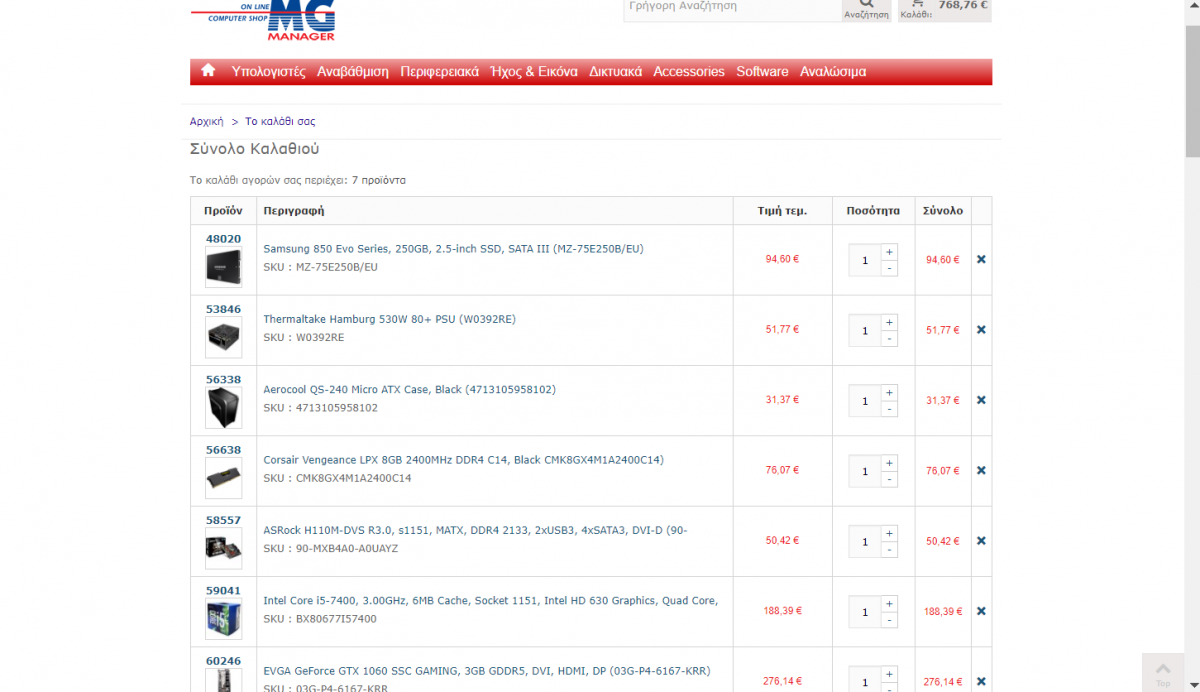The image size is (1200, 692).
Task: Open the Αναβάθμιση menu
Action: 353,72
